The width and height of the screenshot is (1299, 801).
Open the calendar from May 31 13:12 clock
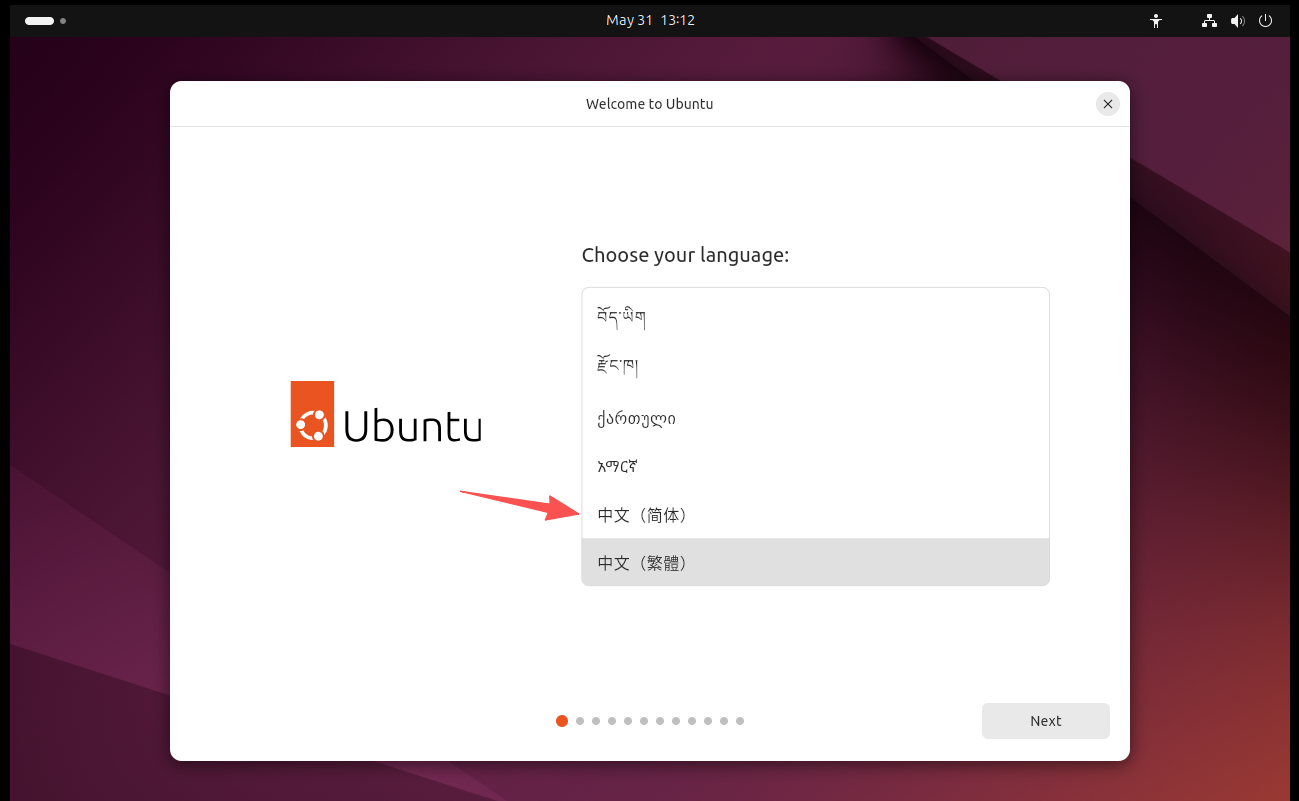(650, 20)
